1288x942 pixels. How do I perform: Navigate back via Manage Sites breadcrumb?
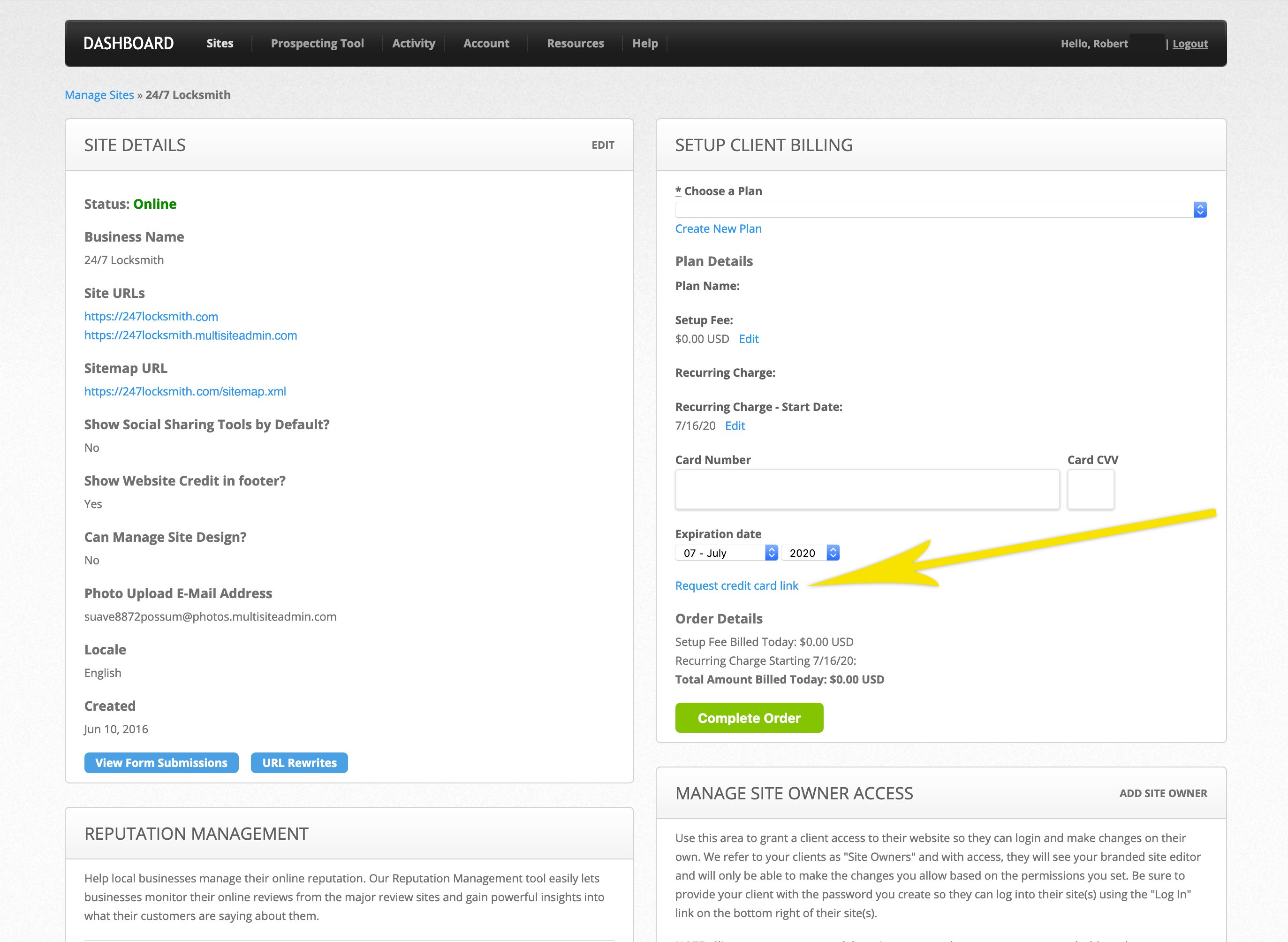[99, 95]
